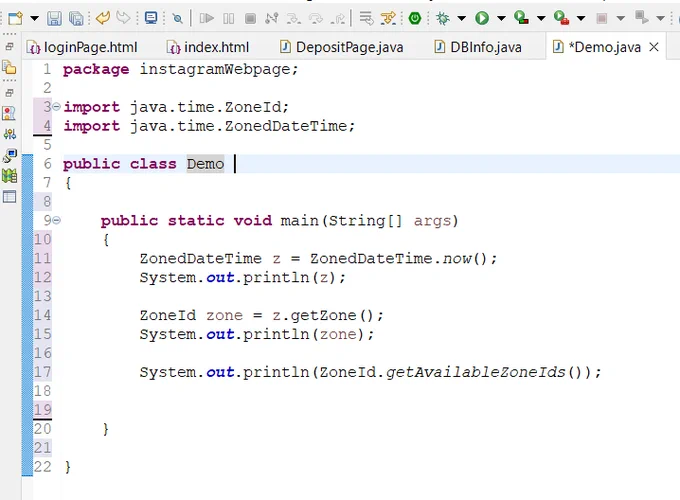Open the Run dropdown arrow
Image resolution: width=680 pixels, height=500 pixels.
click(x=501, y=18)
